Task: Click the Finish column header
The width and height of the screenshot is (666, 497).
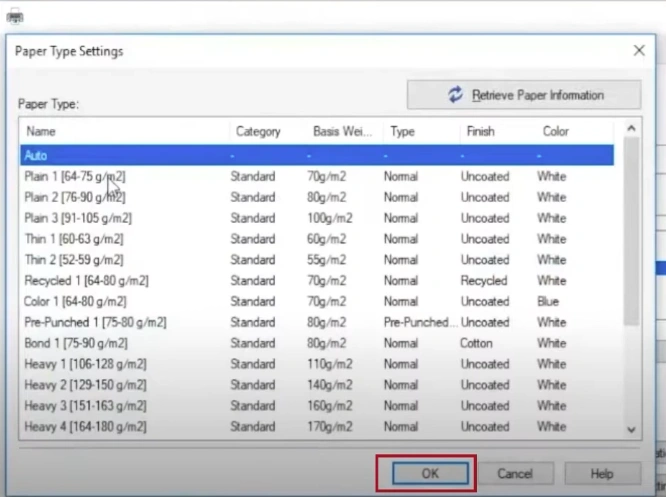Action: [498, 131]
